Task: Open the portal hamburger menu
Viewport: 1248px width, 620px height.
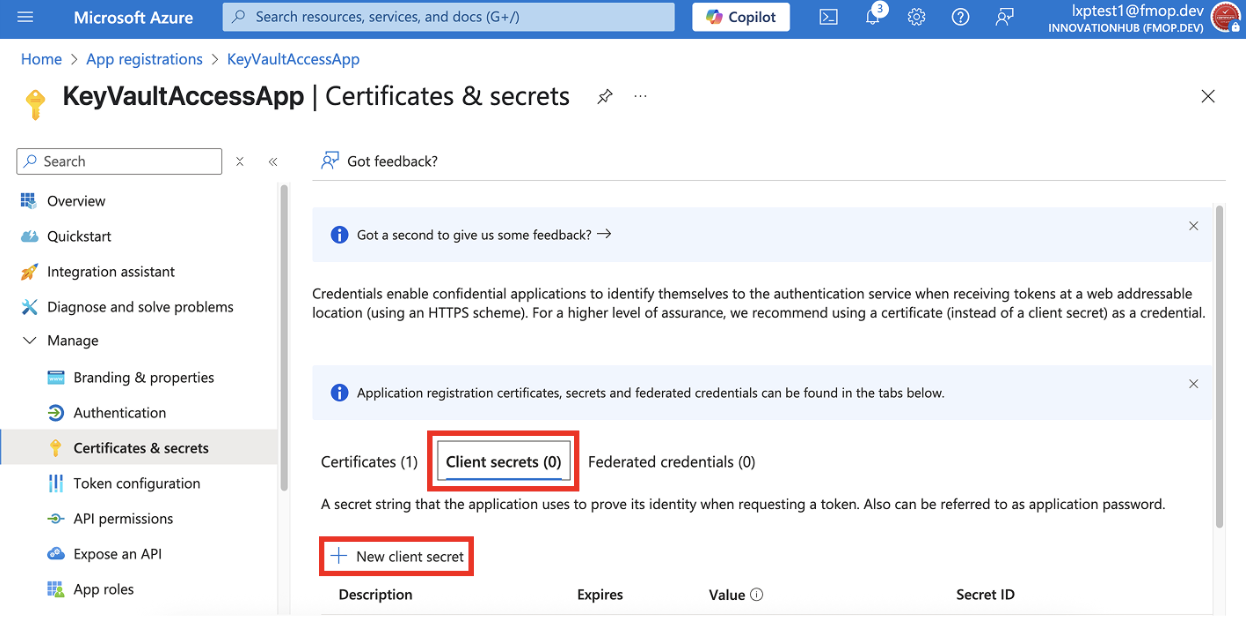Action: point(25,17)
